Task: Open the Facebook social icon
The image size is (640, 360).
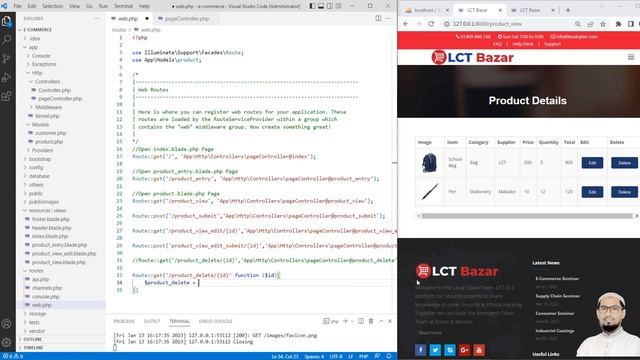Action: click(x=420, y=350)
